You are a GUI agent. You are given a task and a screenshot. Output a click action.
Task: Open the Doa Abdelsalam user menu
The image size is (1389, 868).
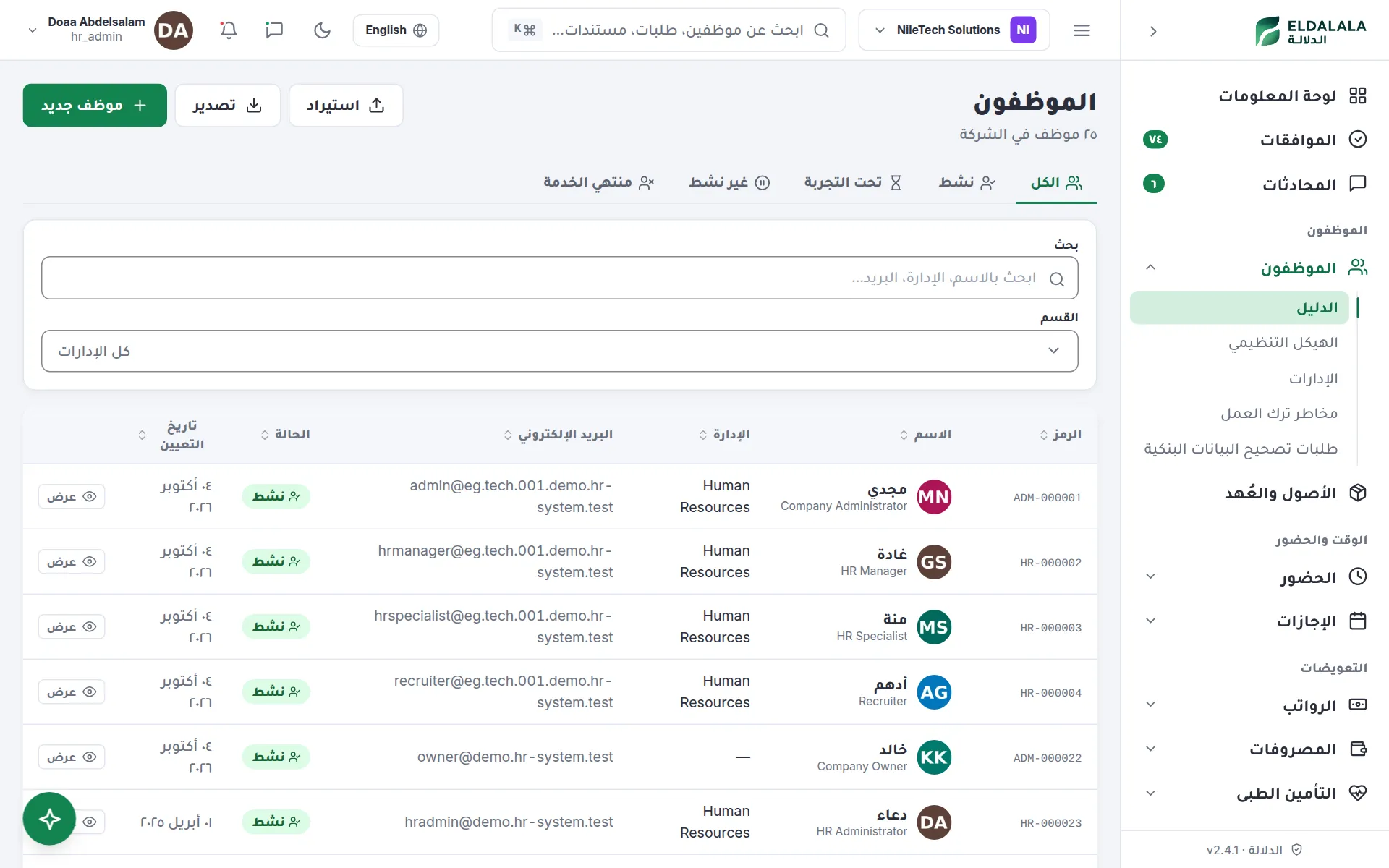coord(110,30)
